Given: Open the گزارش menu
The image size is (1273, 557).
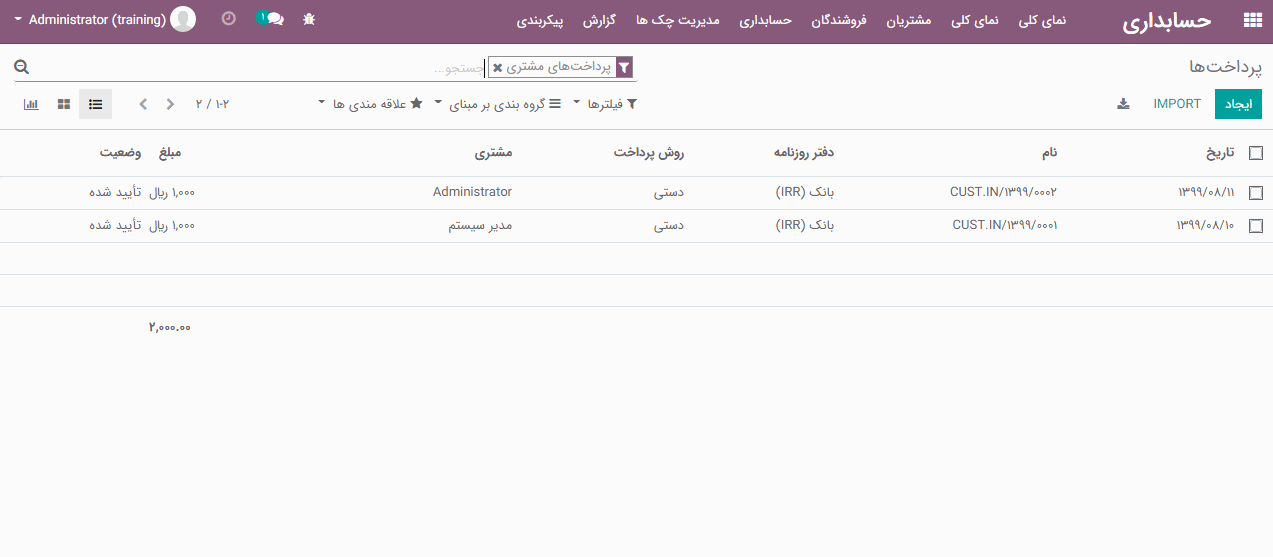Looking at the screenshot, I should point(598,20).
